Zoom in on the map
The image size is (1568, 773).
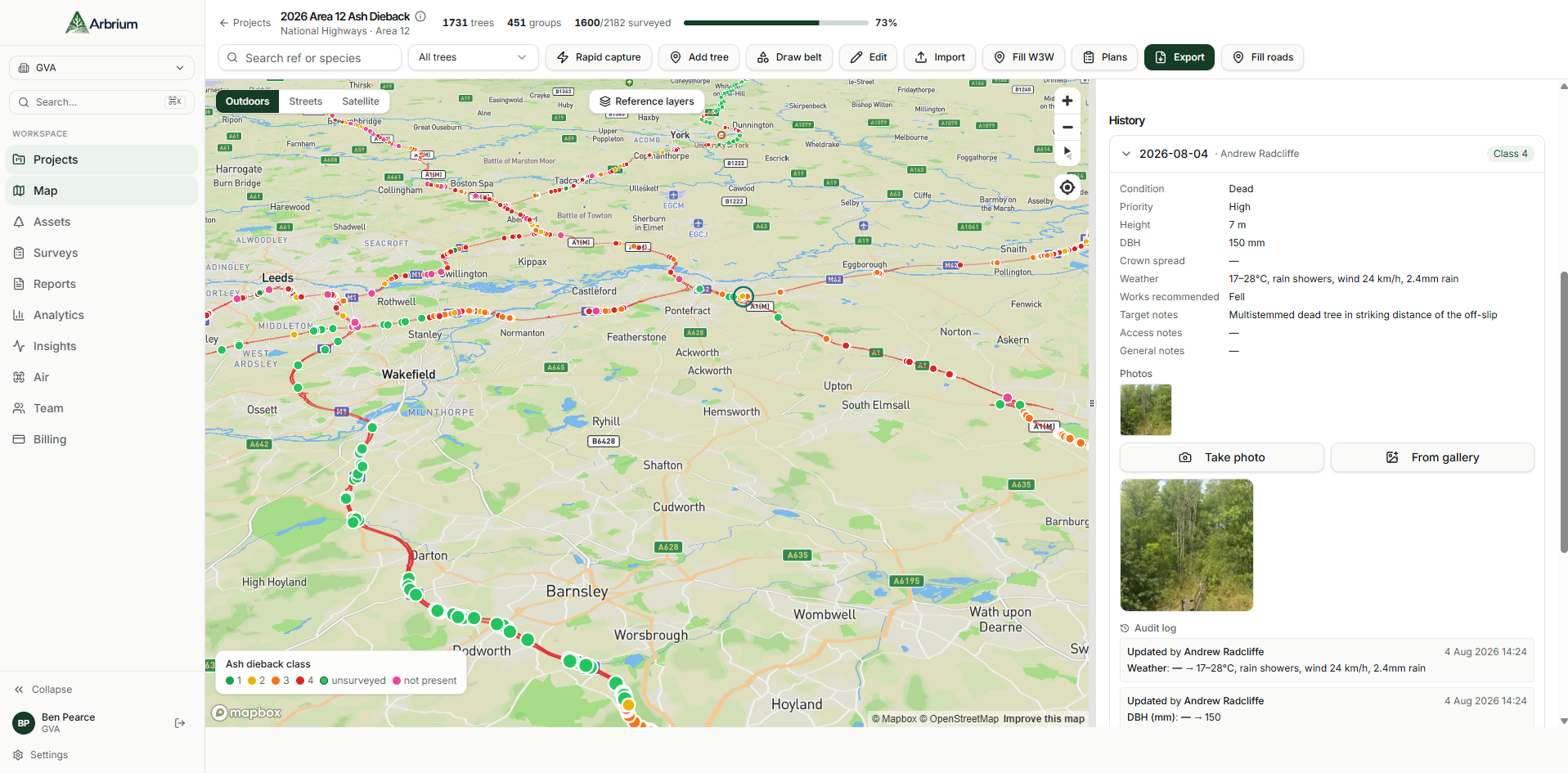coord(1067,101)
